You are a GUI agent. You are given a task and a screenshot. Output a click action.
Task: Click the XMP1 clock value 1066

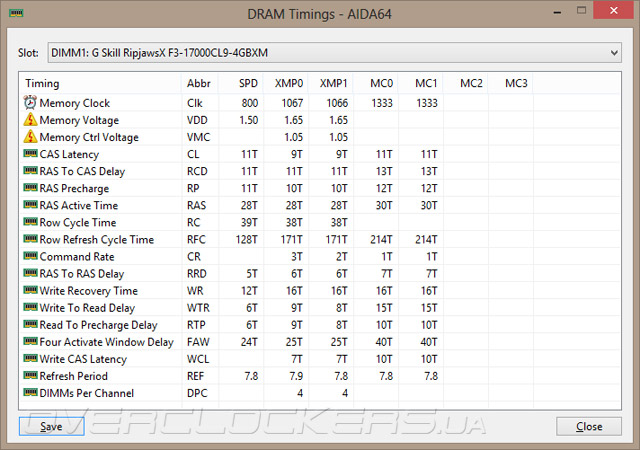(337, 103)
